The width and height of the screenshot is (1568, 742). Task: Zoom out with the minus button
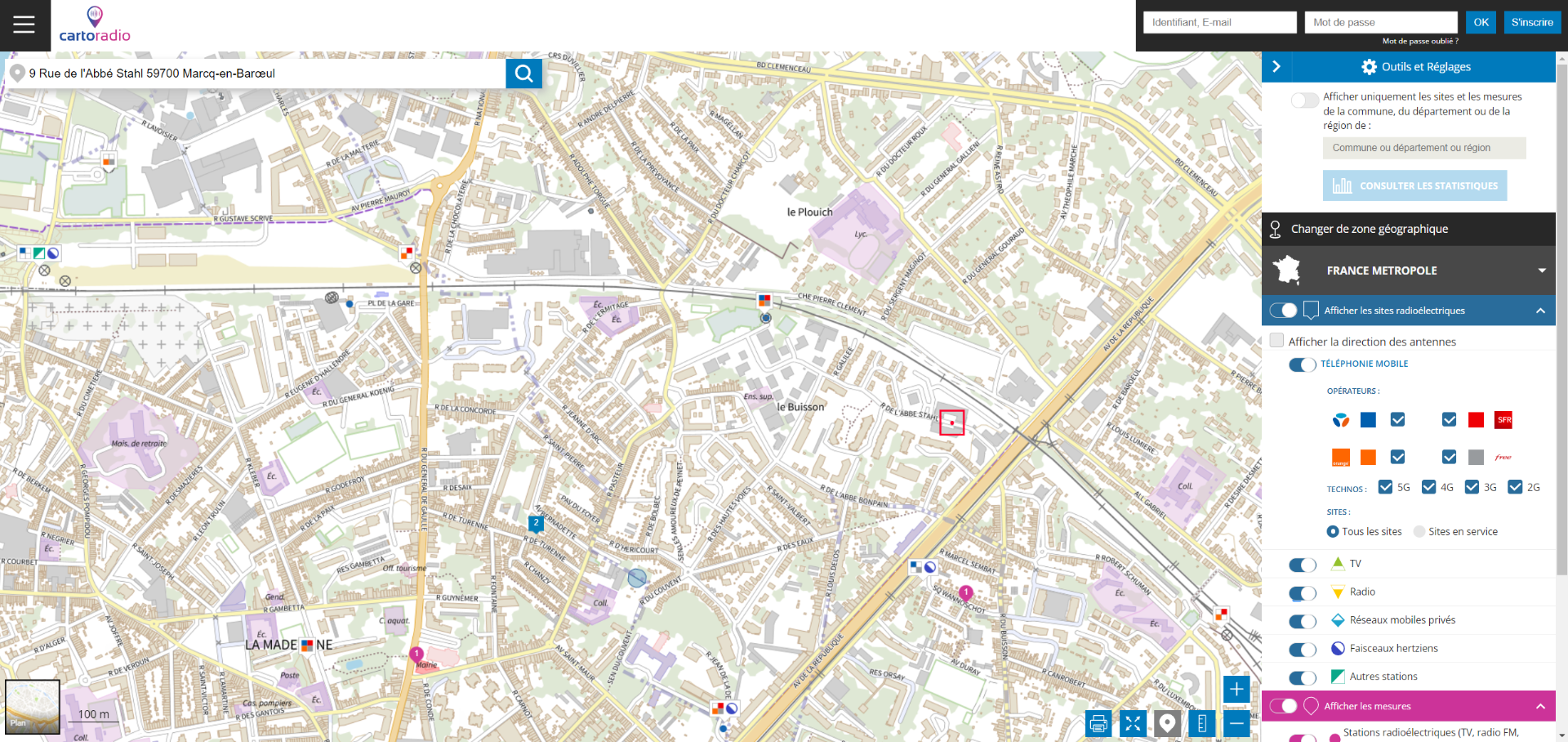pos(1236,723)
